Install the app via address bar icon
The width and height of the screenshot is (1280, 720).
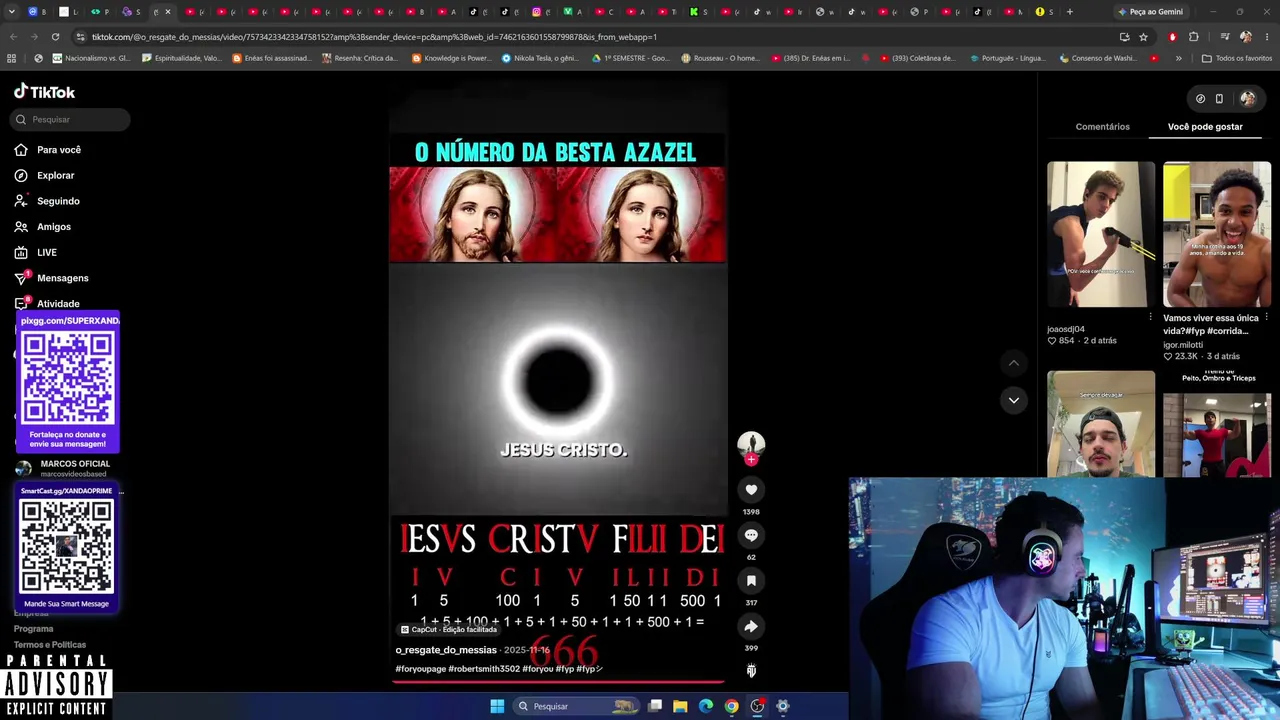pos(1125,37)
